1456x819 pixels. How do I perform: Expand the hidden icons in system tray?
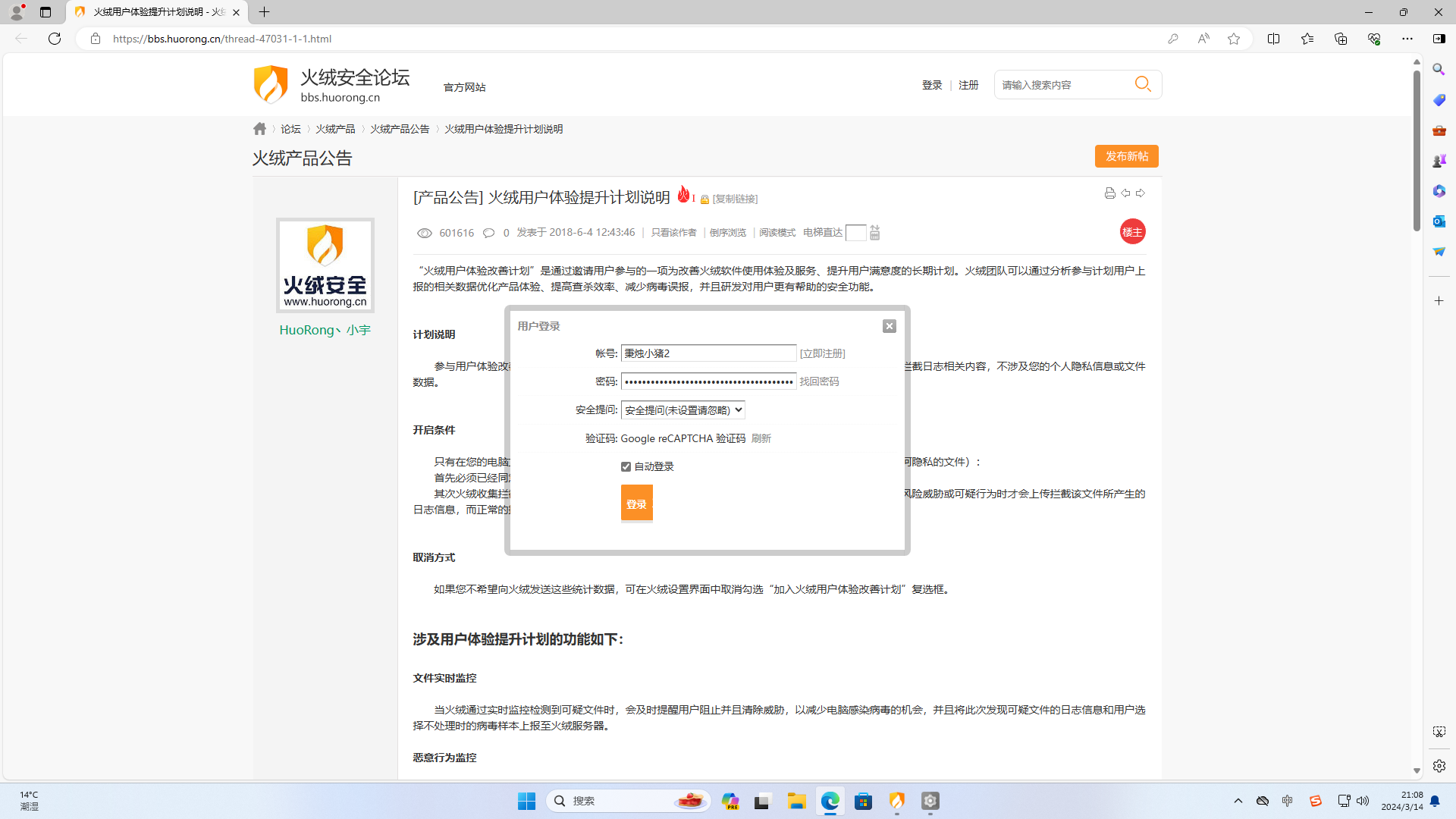coord(1238,801)
